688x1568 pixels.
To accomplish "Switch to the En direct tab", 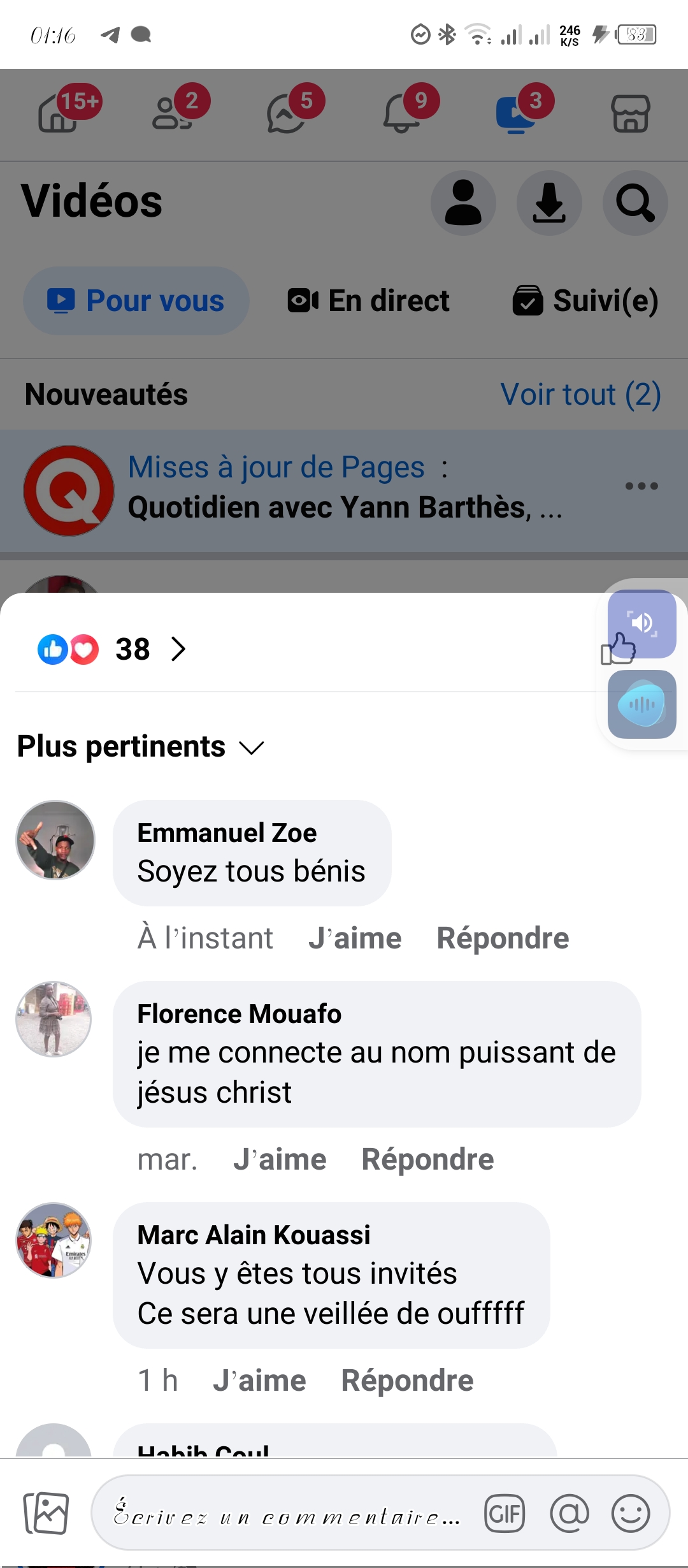I will click(369, 301).
